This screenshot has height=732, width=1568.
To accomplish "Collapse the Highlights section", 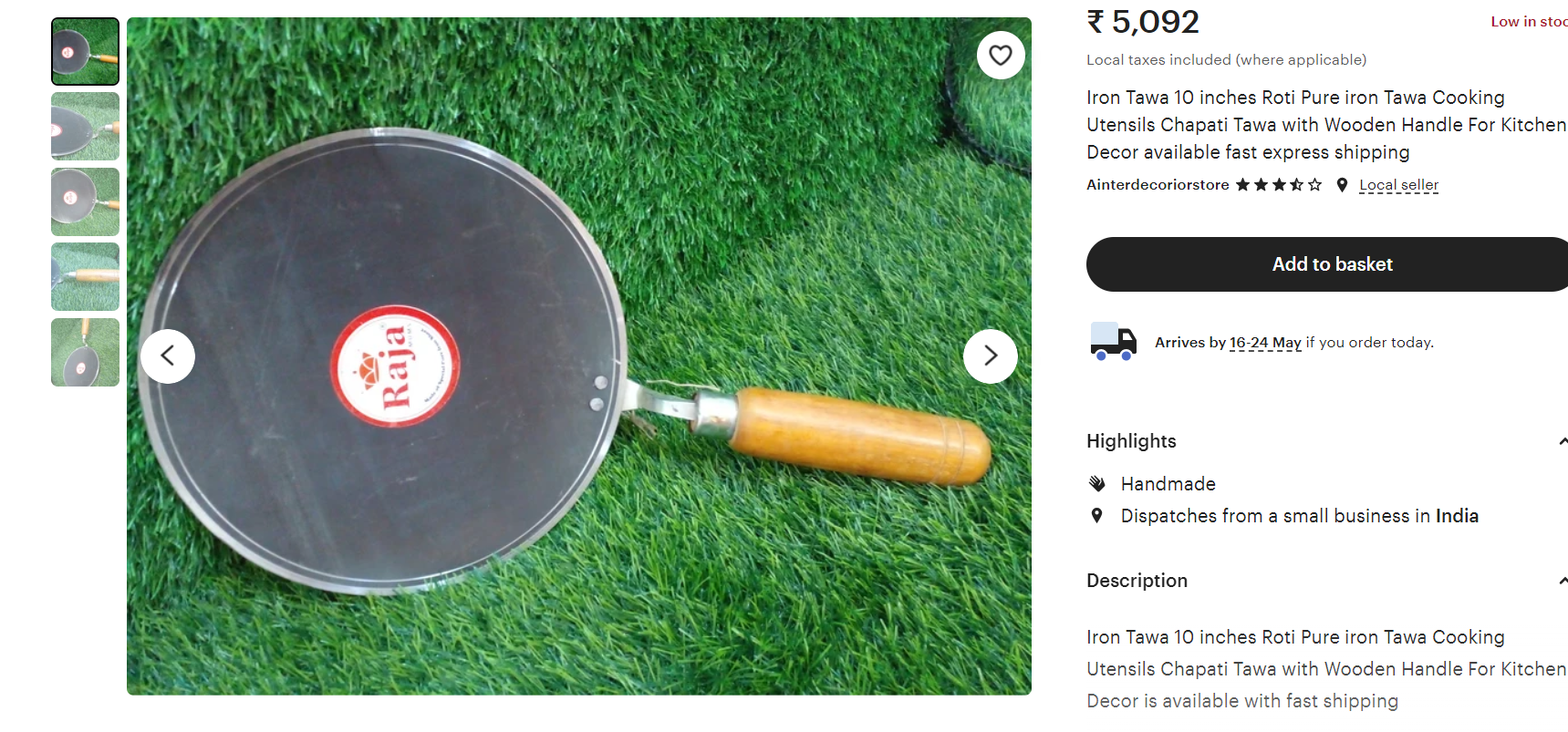I will 1562,441.
